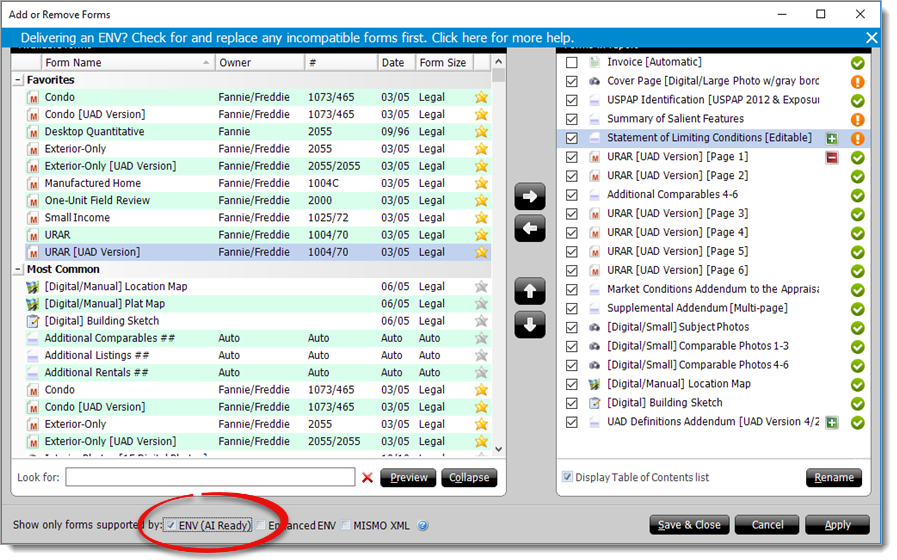Click the right arrow to add form
Viewport: 897px width, 560px height.
click(529, 197)
